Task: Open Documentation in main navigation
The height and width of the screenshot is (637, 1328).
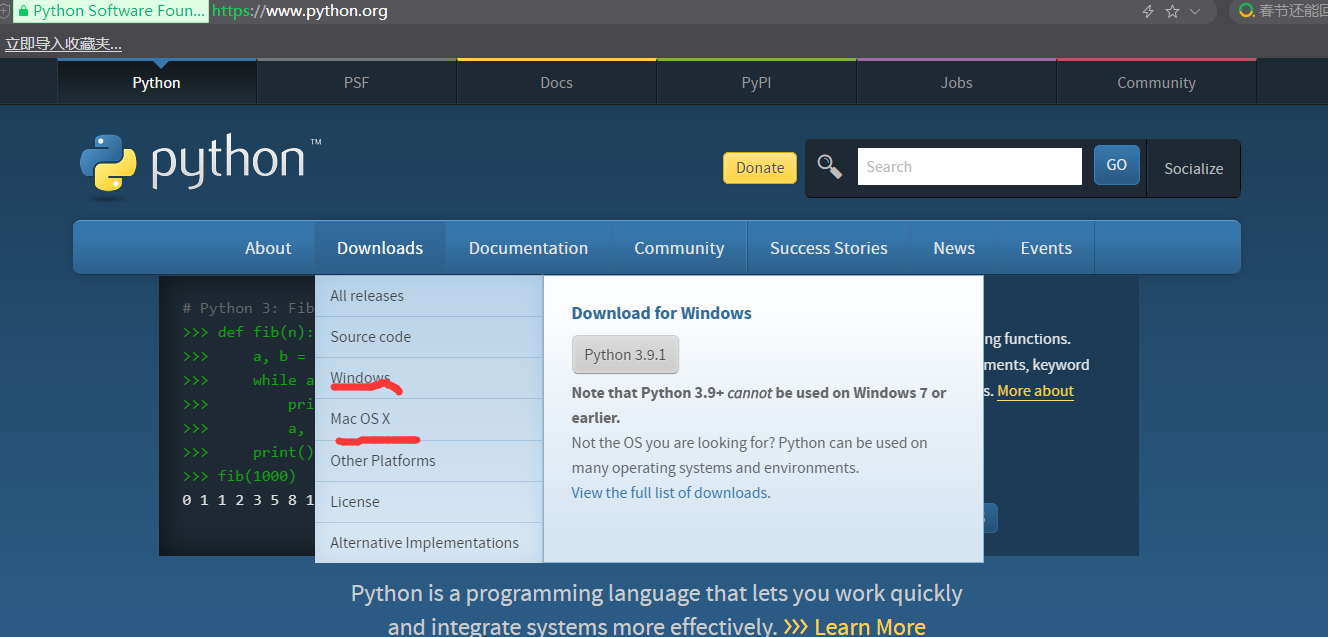Action: (x=529, y=248)
